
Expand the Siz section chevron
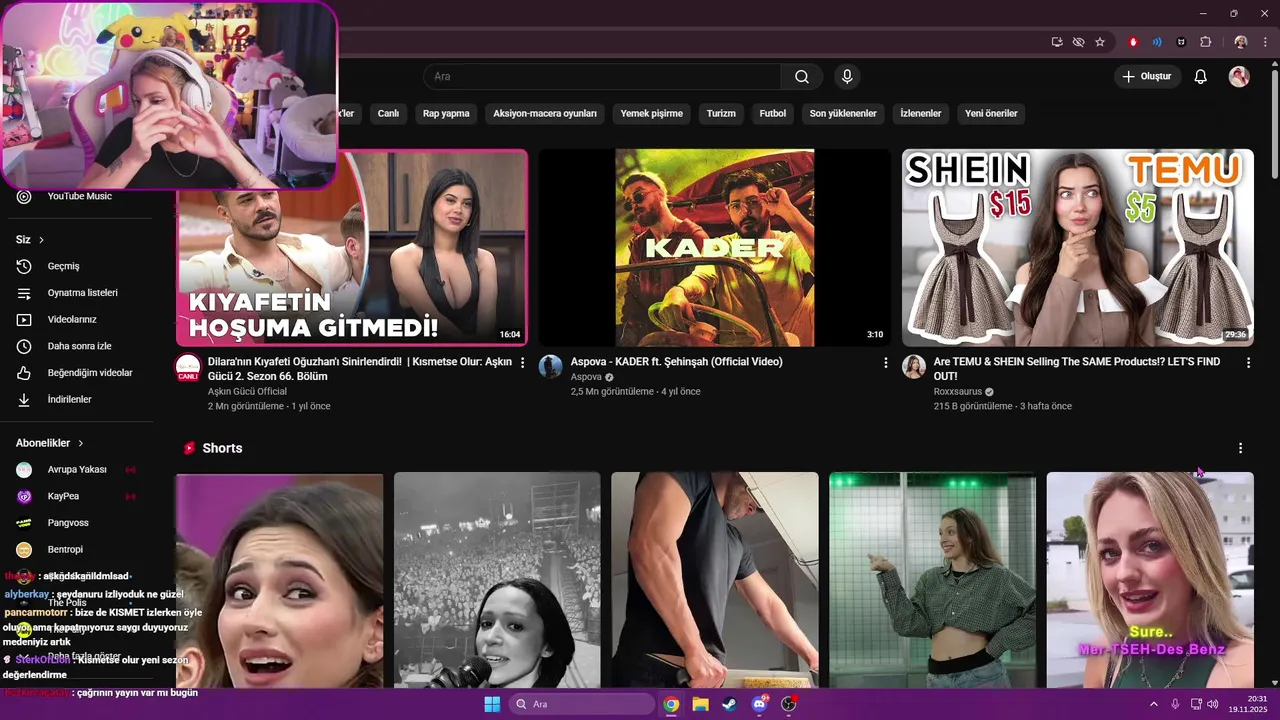[41, 240]
